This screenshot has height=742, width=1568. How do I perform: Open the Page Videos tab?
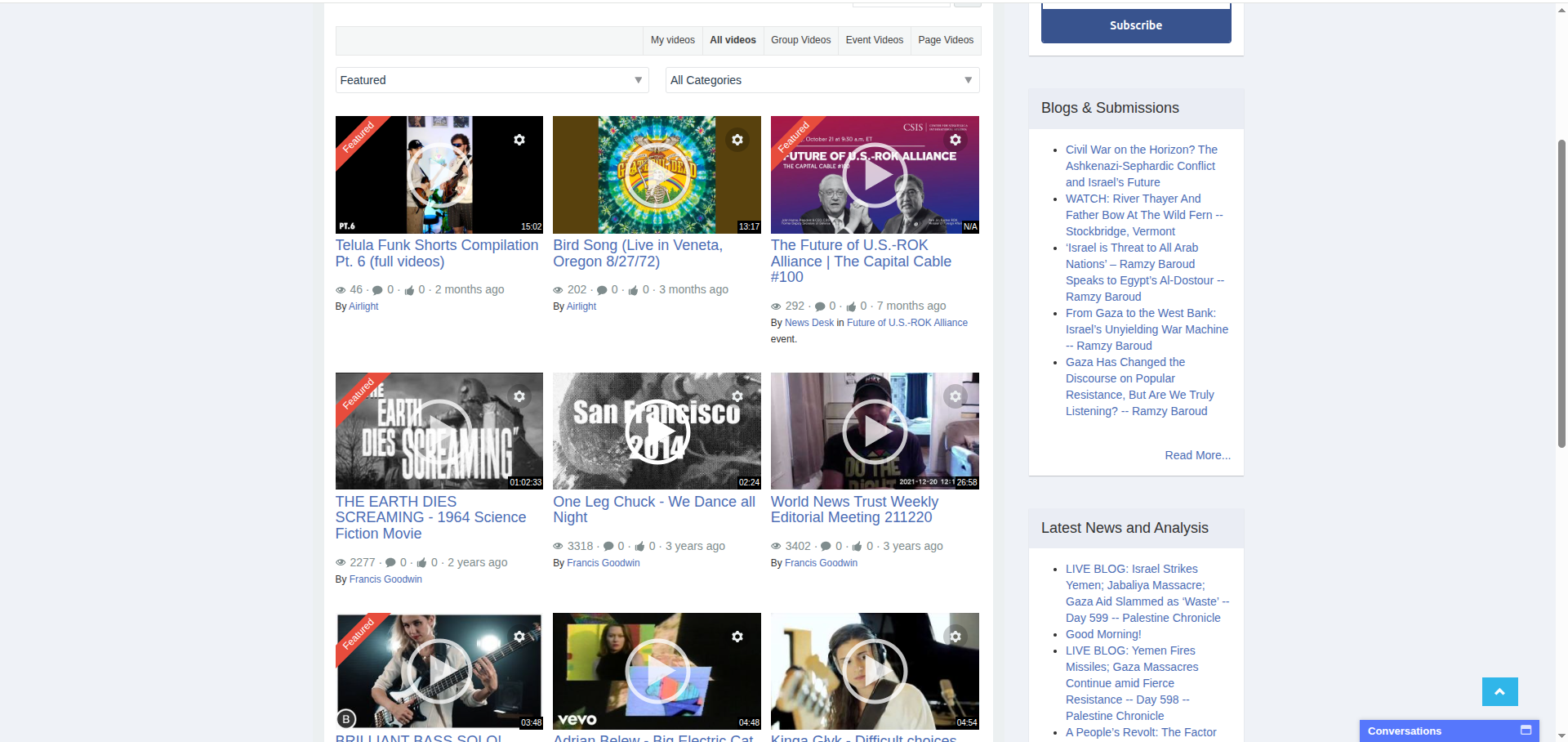[946, 40]
